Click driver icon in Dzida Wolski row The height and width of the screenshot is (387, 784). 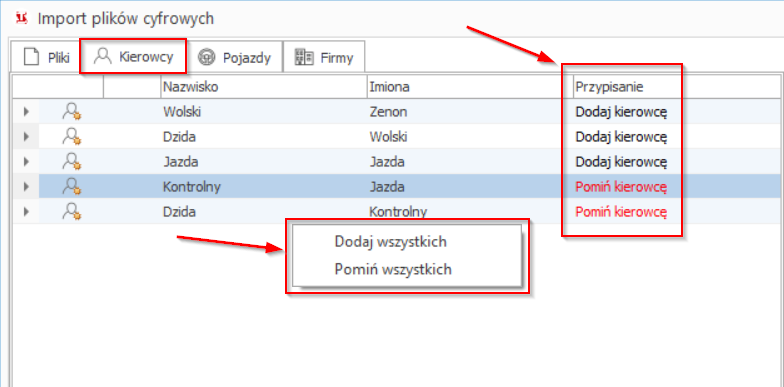(72, 136)
